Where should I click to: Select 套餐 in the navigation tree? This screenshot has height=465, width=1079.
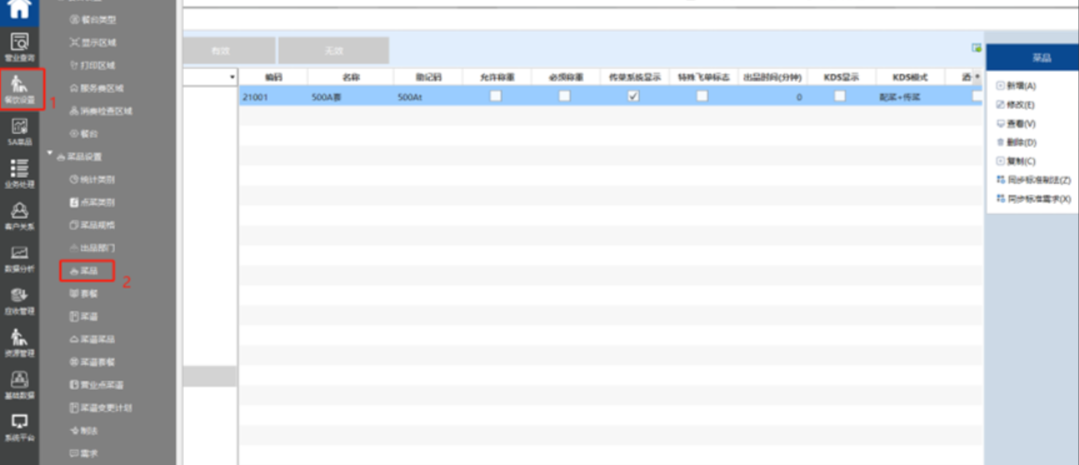[88, 294]
